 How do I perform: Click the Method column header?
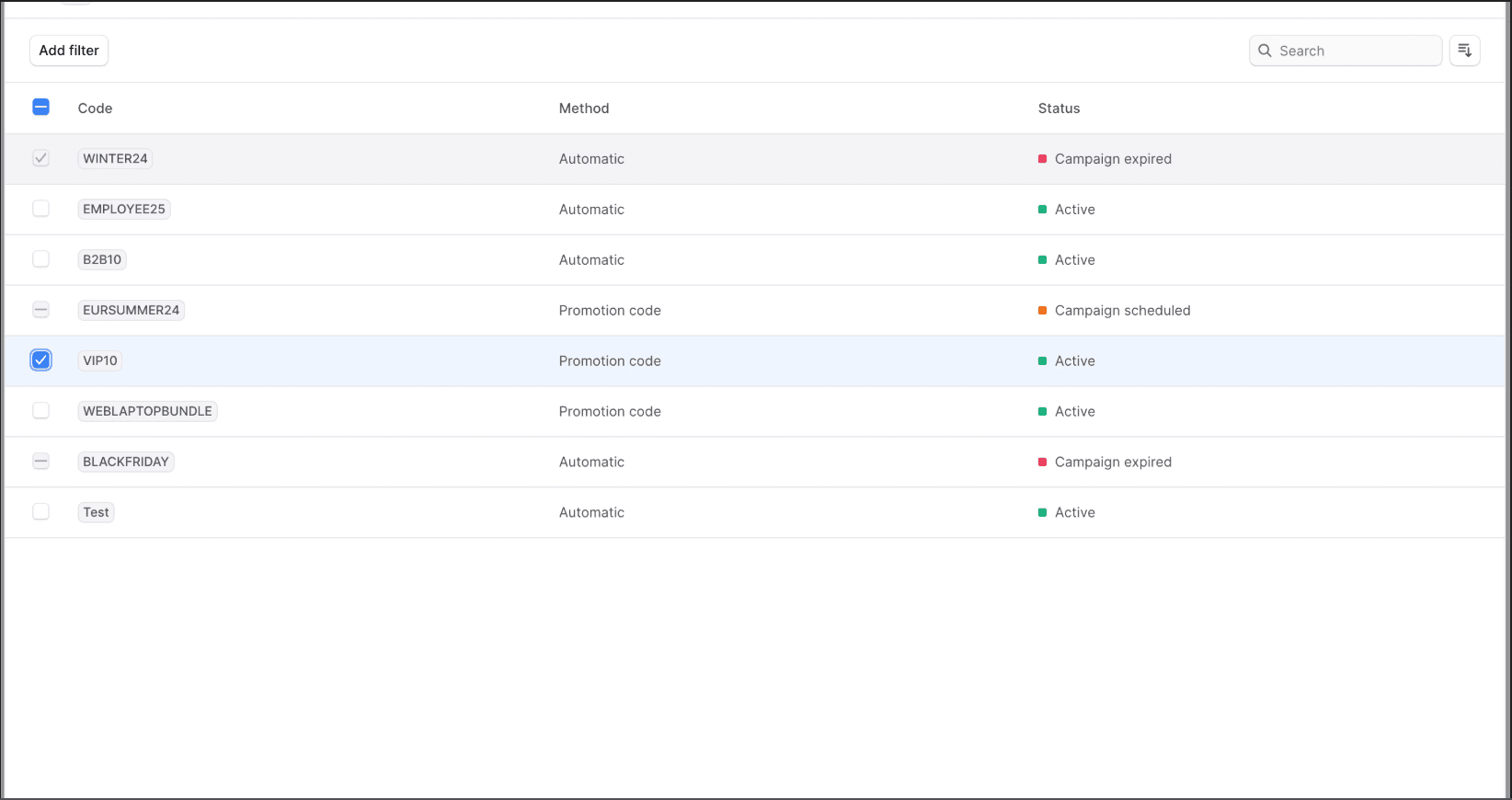(x=584, y=109)
